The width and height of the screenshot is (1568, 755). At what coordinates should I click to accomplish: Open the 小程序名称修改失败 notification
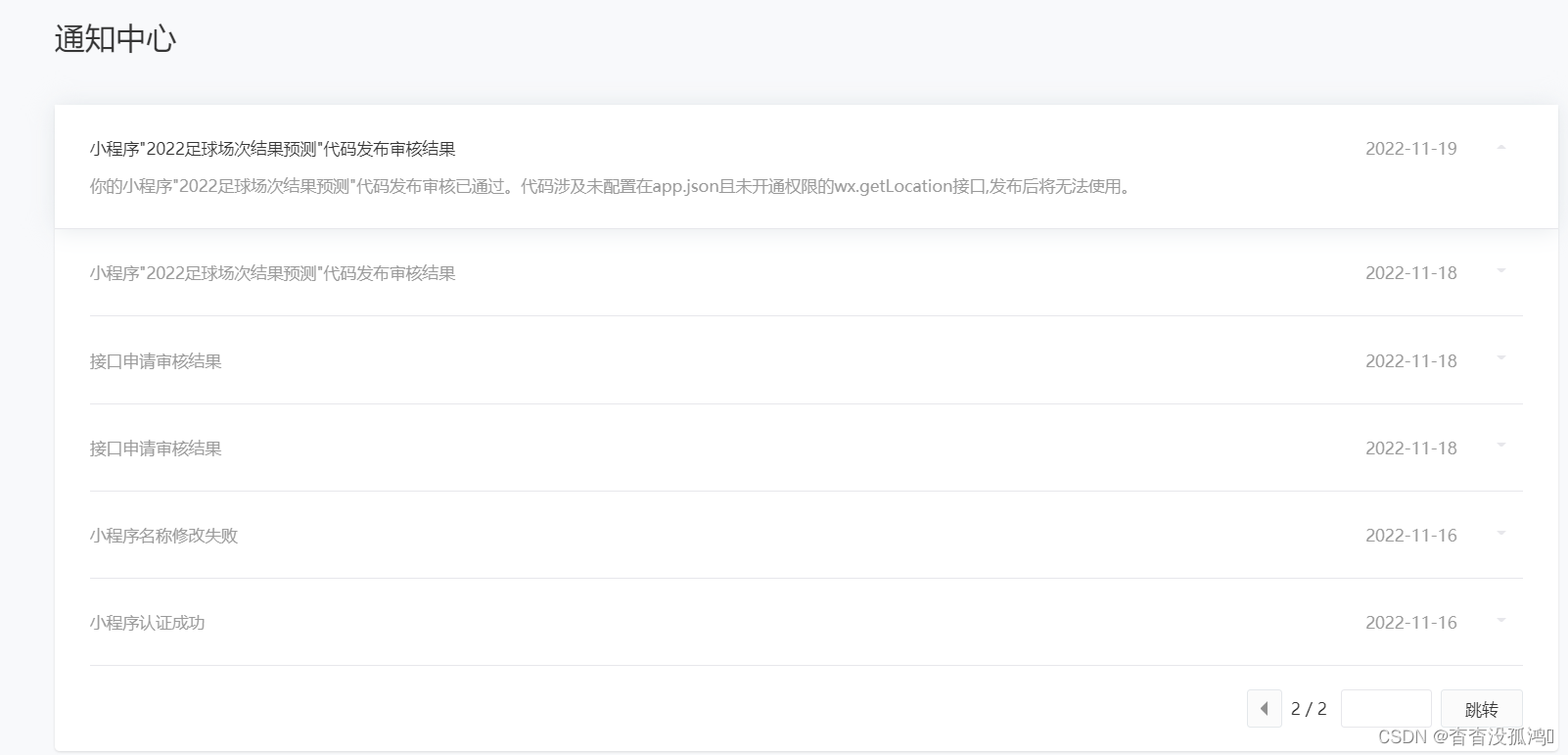163,536
